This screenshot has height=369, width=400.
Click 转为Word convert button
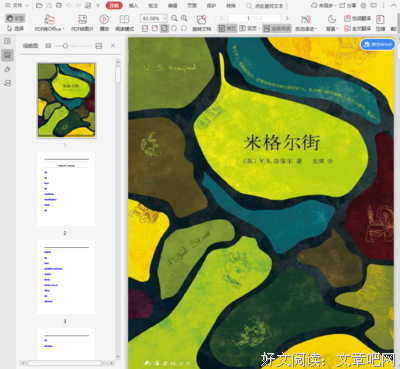(x=378, y=44)
